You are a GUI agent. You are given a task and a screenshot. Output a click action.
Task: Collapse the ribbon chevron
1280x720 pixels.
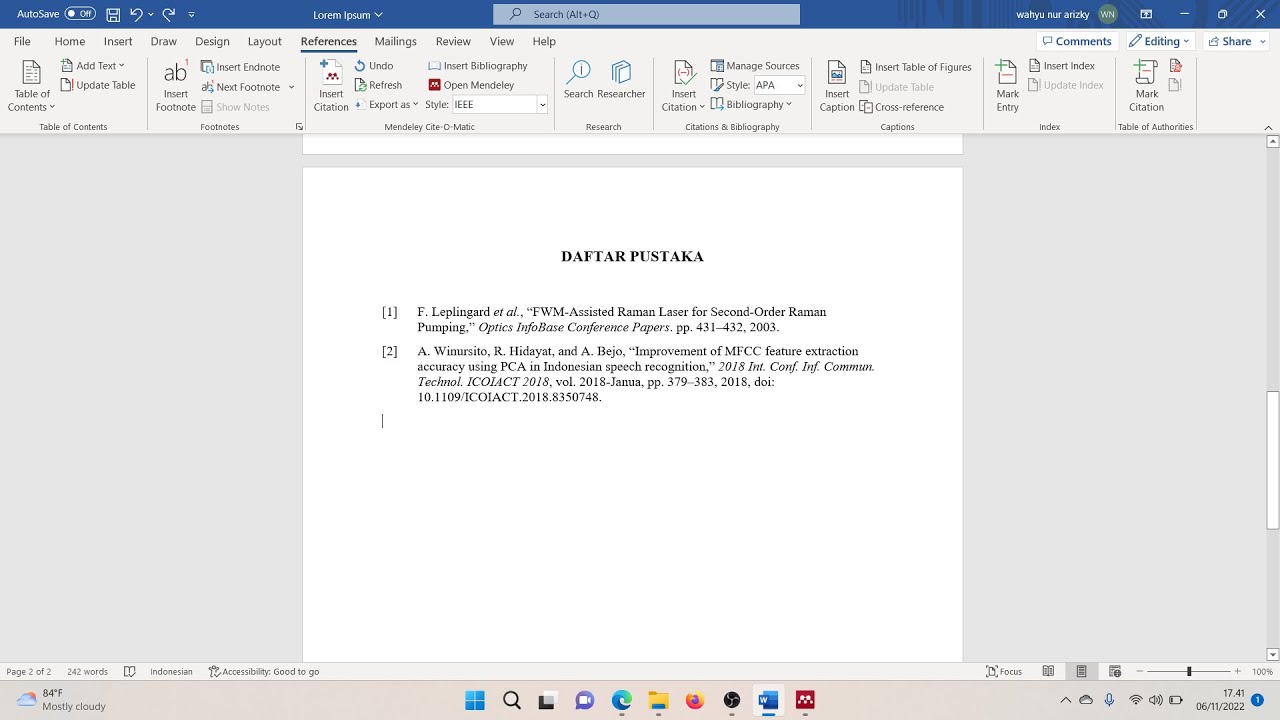coord(1269,128)
